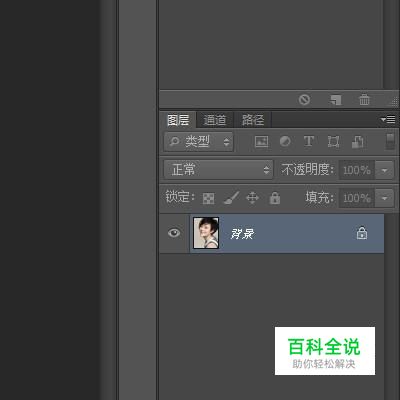The width and height of the screenshot is (400, 400).
Task: Switch to the 图层 tab
Action: [x=178, y=120]
